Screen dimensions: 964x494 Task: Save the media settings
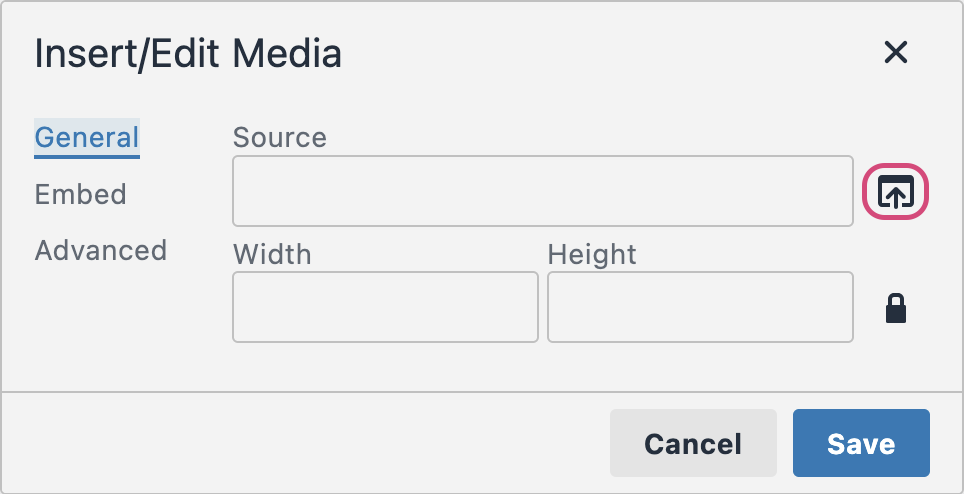(861, 443)
